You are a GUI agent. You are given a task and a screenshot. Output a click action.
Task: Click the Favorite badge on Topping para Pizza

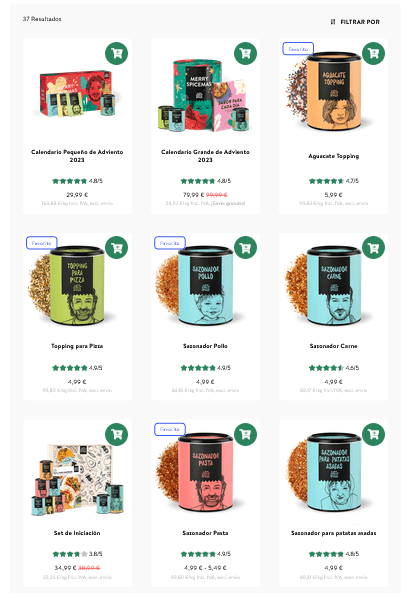pyautogui.click(x=42, y=243)
